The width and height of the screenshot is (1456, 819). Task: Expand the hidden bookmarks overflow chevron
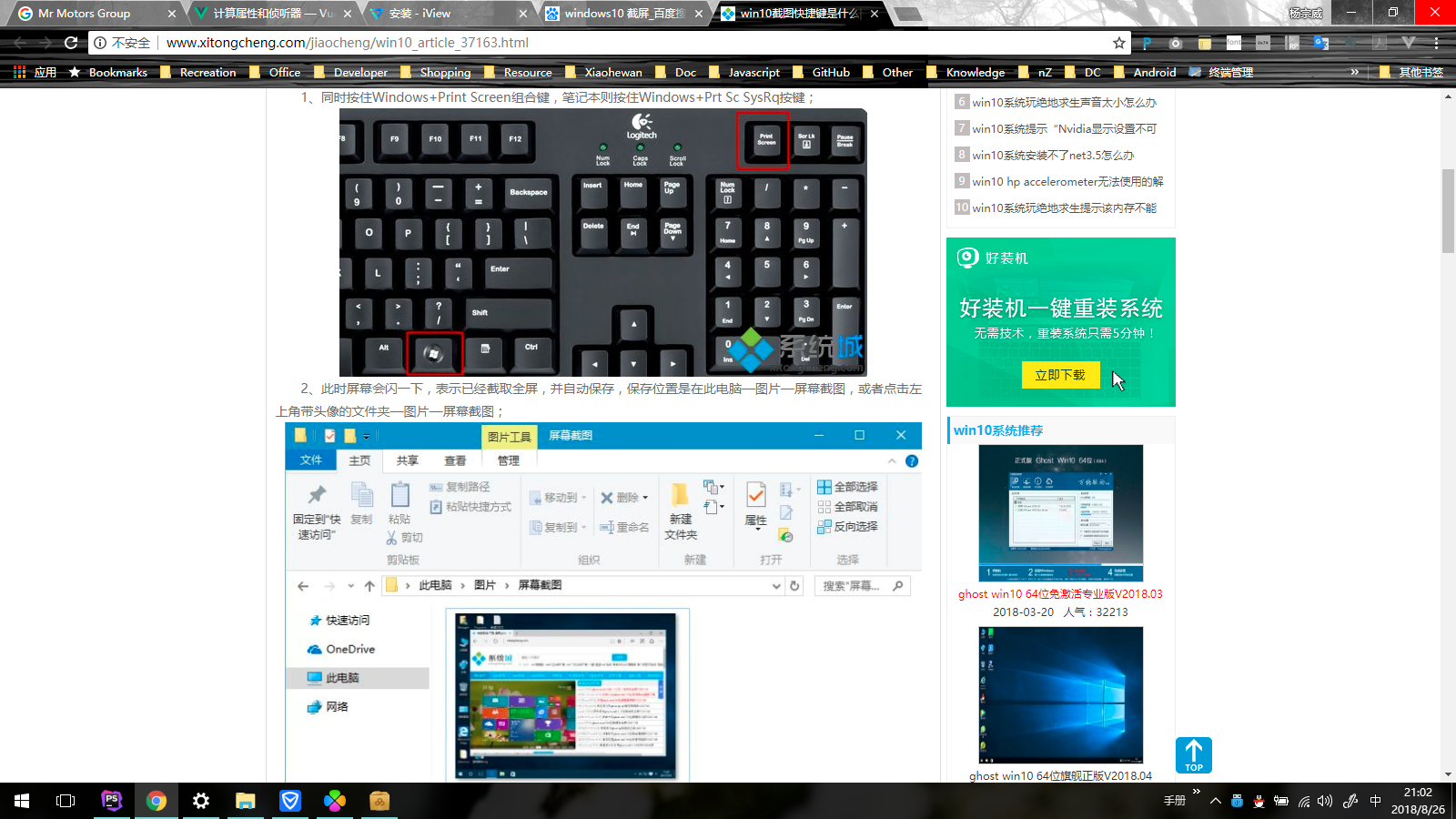pyautogui.click(x=1354, y=72)
